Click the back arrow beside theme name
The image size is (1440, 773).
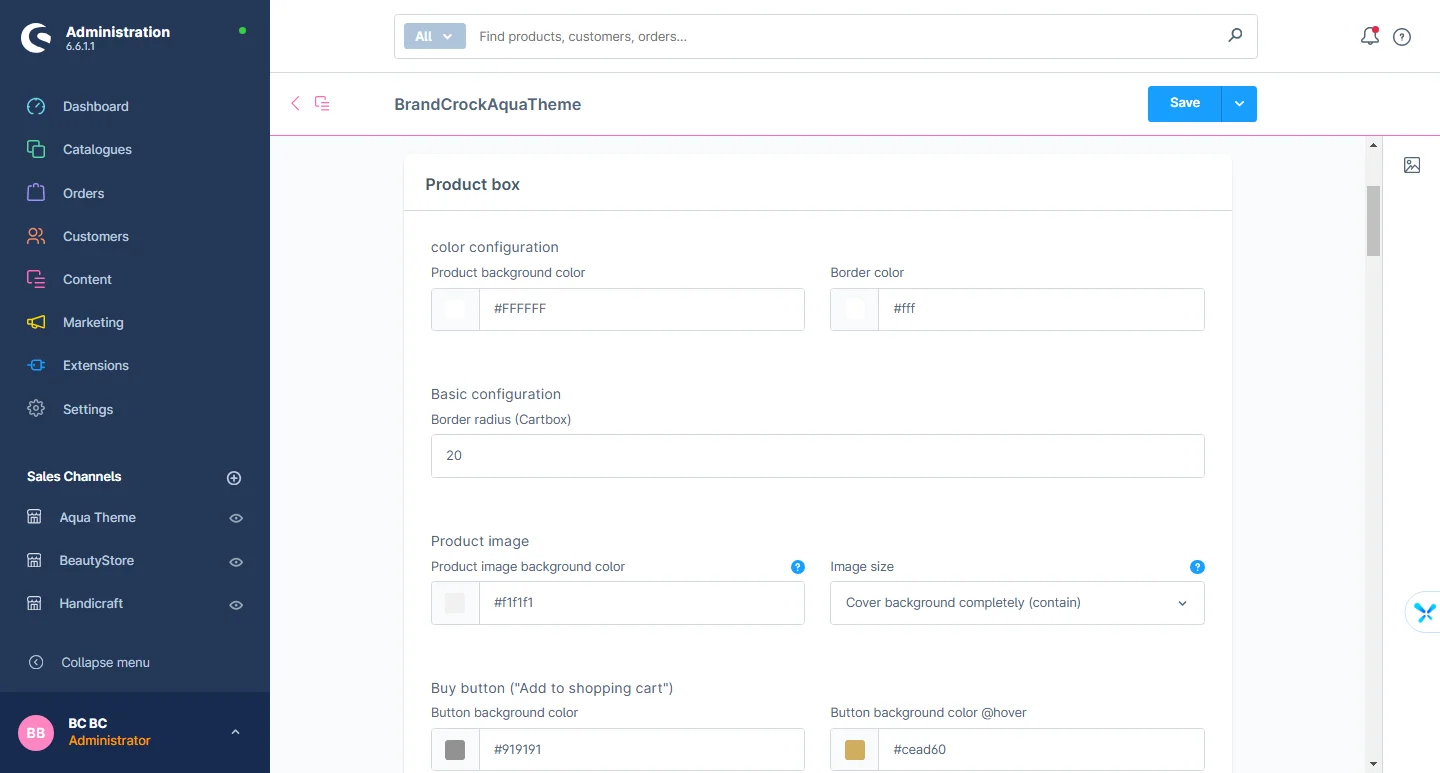[295, 103]
